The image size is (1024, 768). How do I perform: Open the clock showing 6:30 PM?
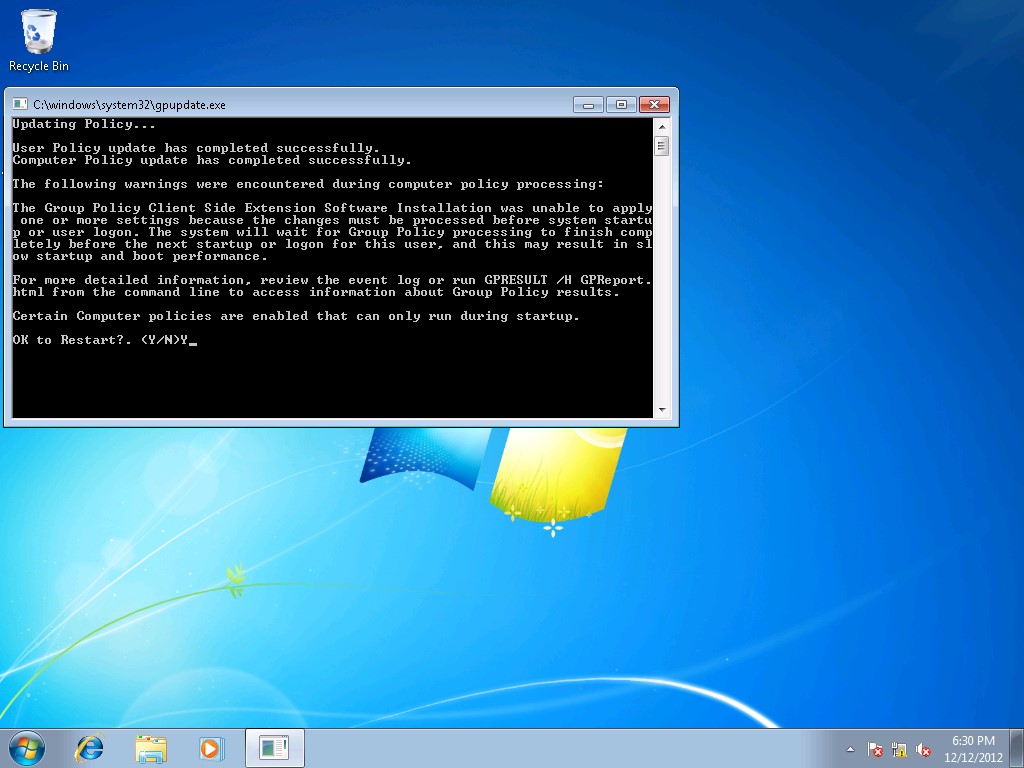(973, 749)
